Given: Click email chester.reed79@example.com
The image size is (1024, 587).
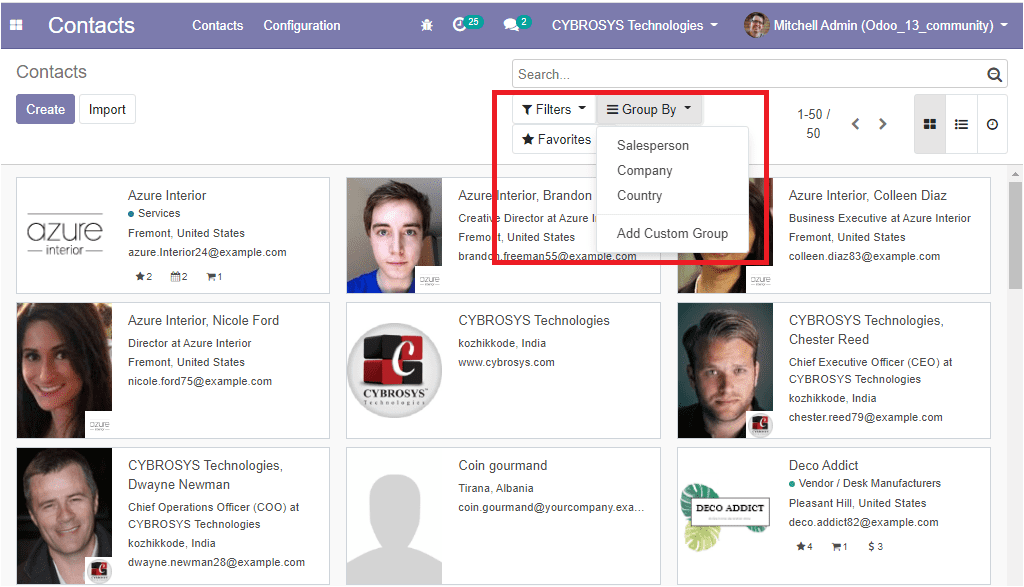Looking at the screenshot, I should (x=865, y=417).
